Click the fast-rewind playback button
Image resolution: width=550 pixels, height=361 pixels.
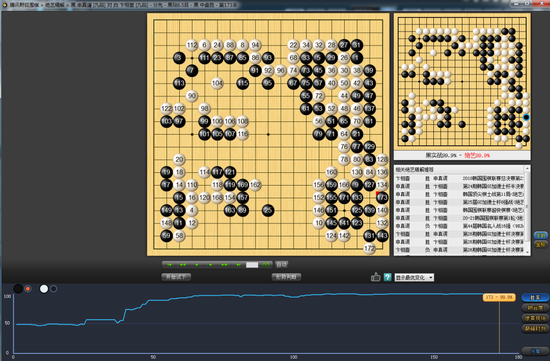pyautogui.click(x=183, y=265)
